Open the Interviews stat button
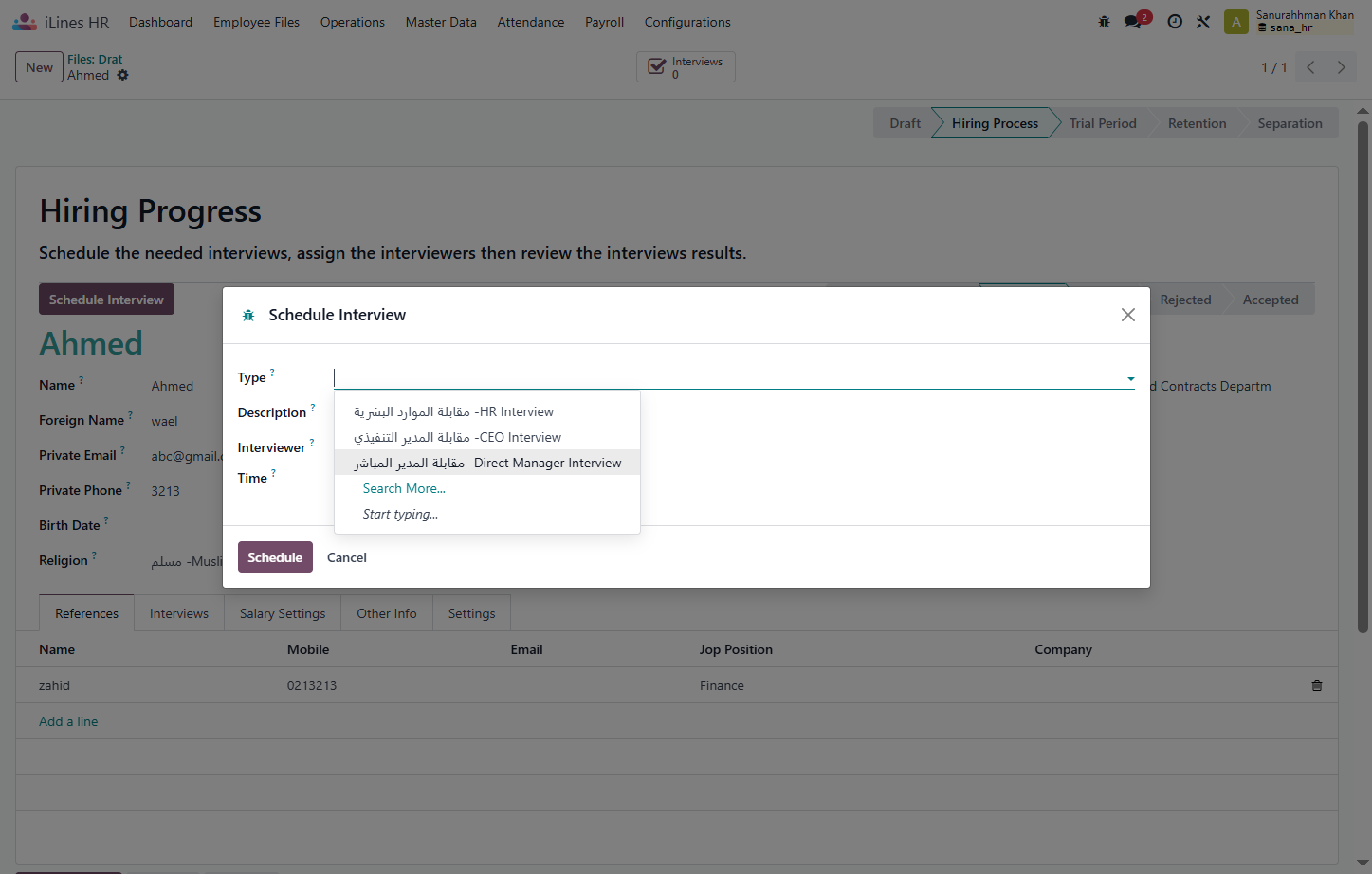 coord(686,67)
